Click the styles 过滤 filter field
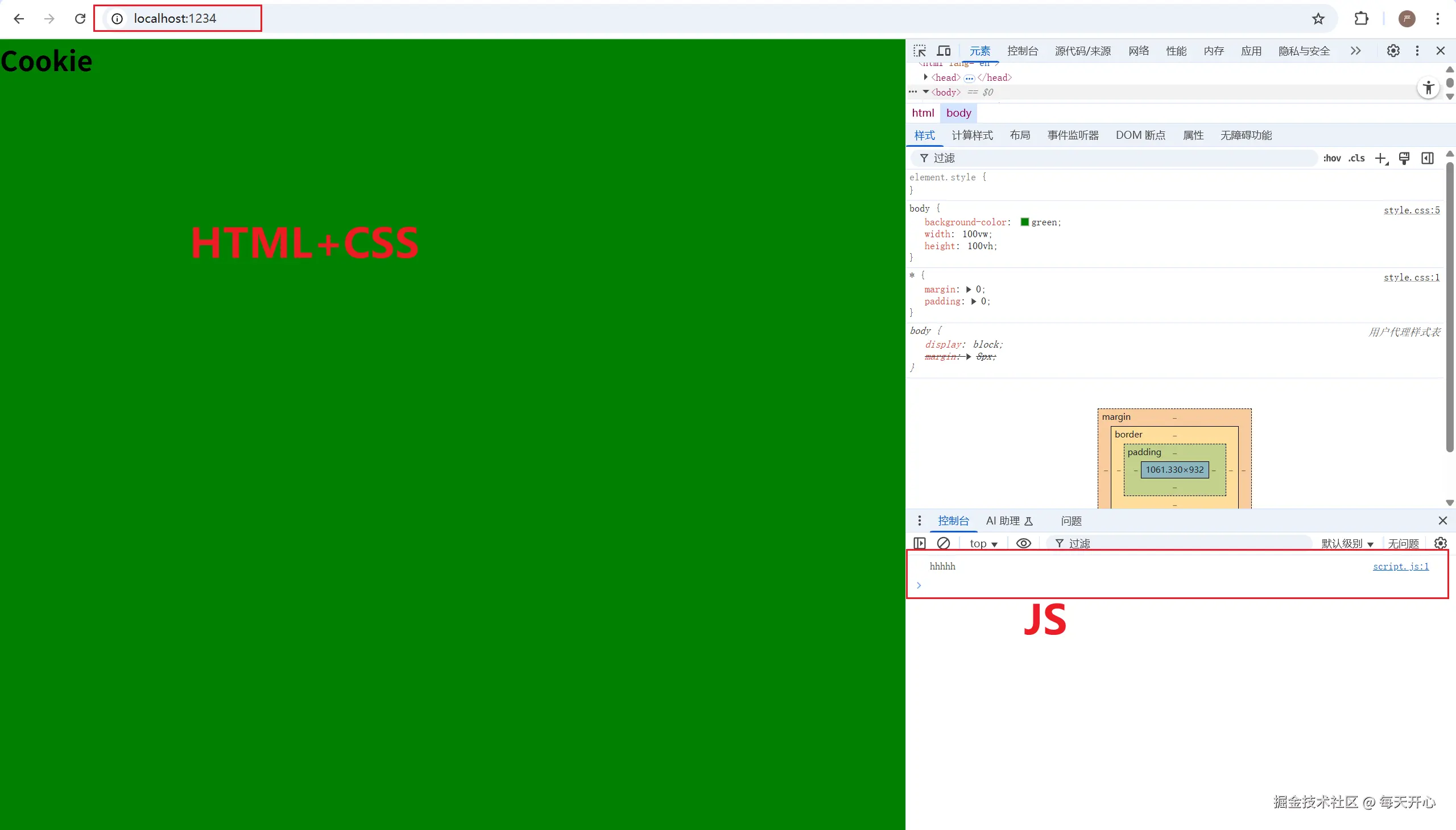 point(1117,159)
